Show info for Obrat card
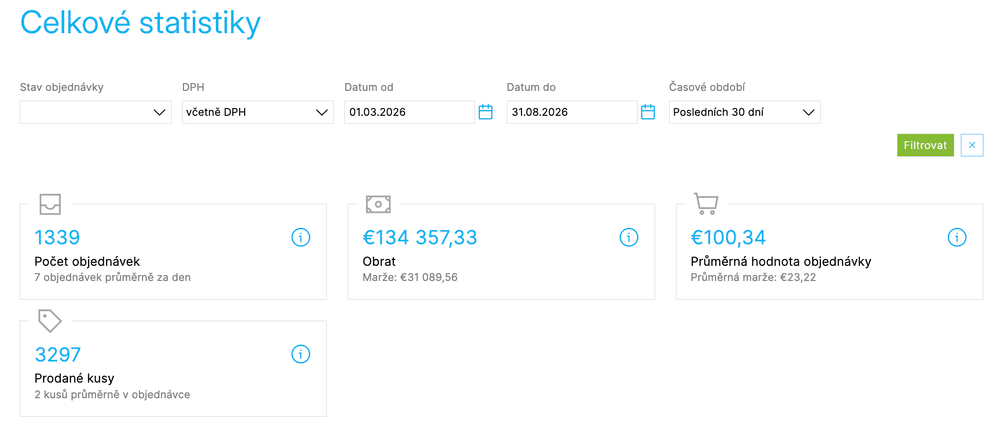Viewport: 1000px width, 430px height. [x=629, y=238]
